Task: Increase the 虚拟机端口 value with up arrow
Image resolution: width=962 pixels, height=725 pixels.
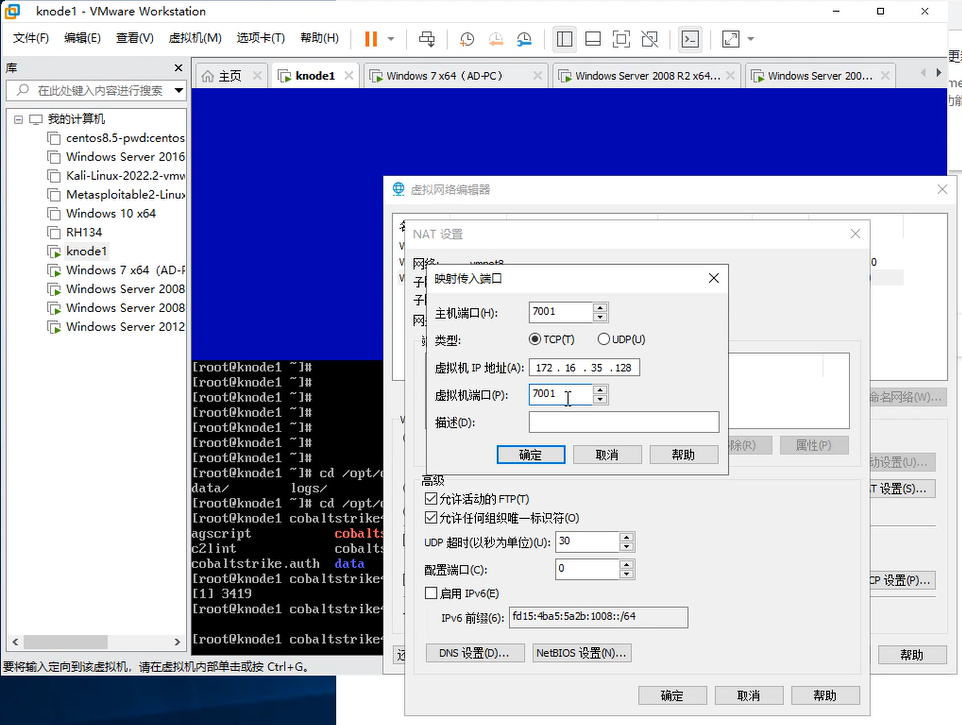Action: 601,389
